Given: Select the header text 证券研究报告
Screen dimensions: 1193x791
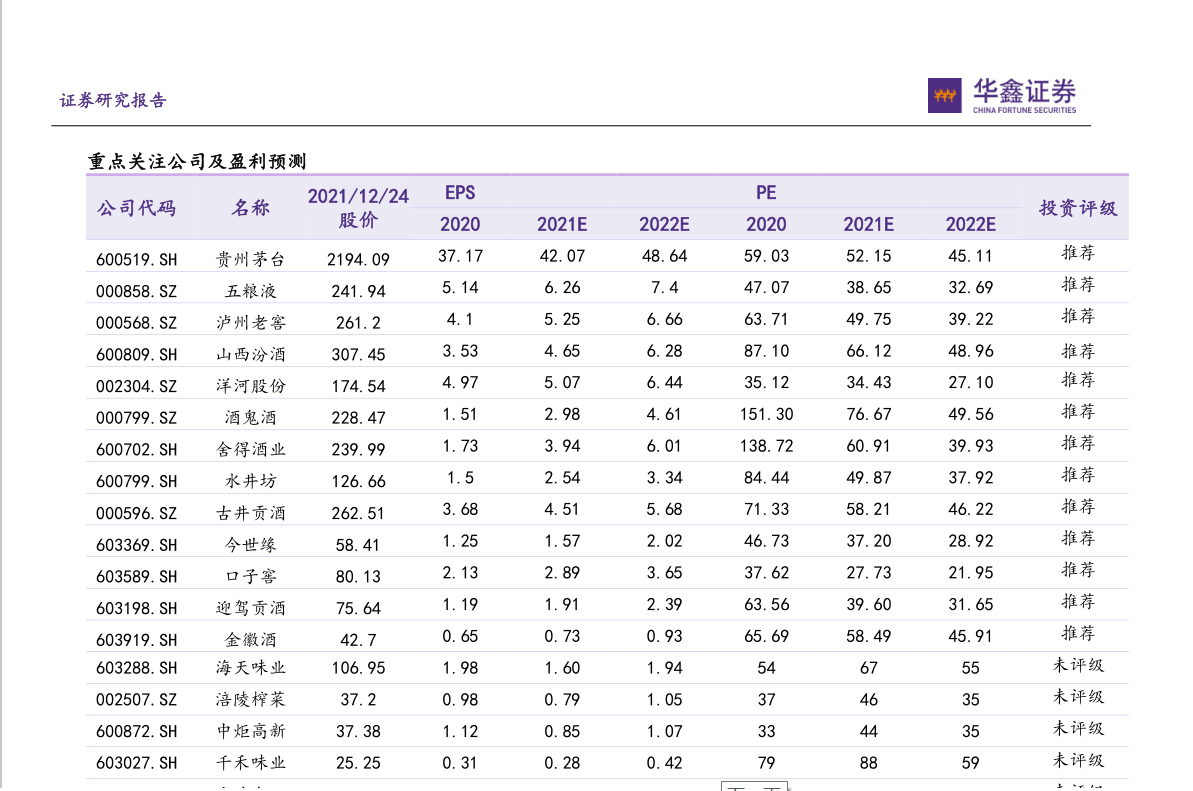Looking at the screenshot, I should 113,100.
